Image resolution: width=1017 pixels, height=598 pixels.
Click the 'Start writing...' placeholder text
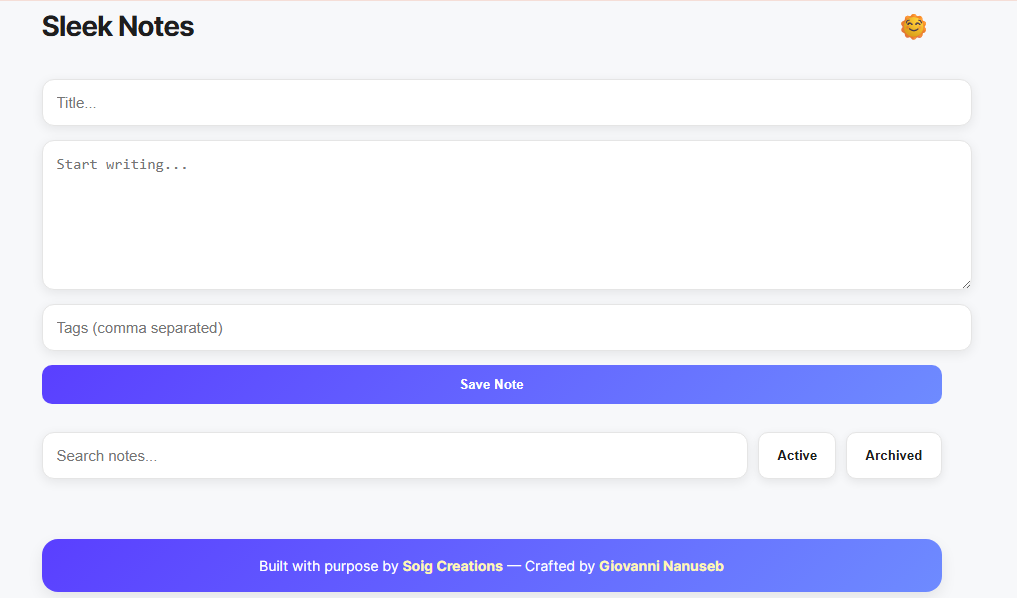click(x=122, y=165)
